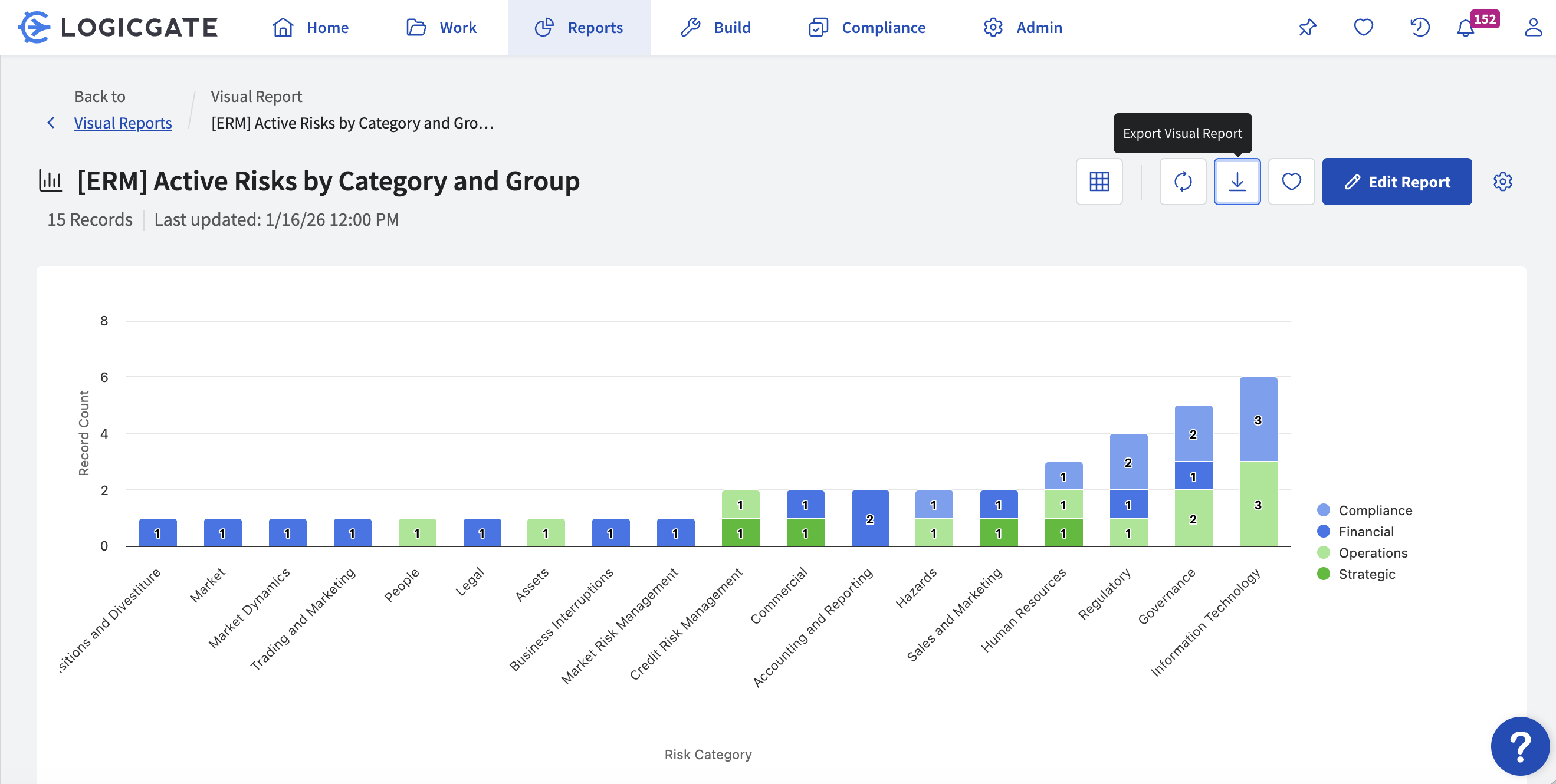The height and width of the screenshot is (784, 1556).
Task: Toggle Strategic series in chart legend
Action: click(1366, 574)
